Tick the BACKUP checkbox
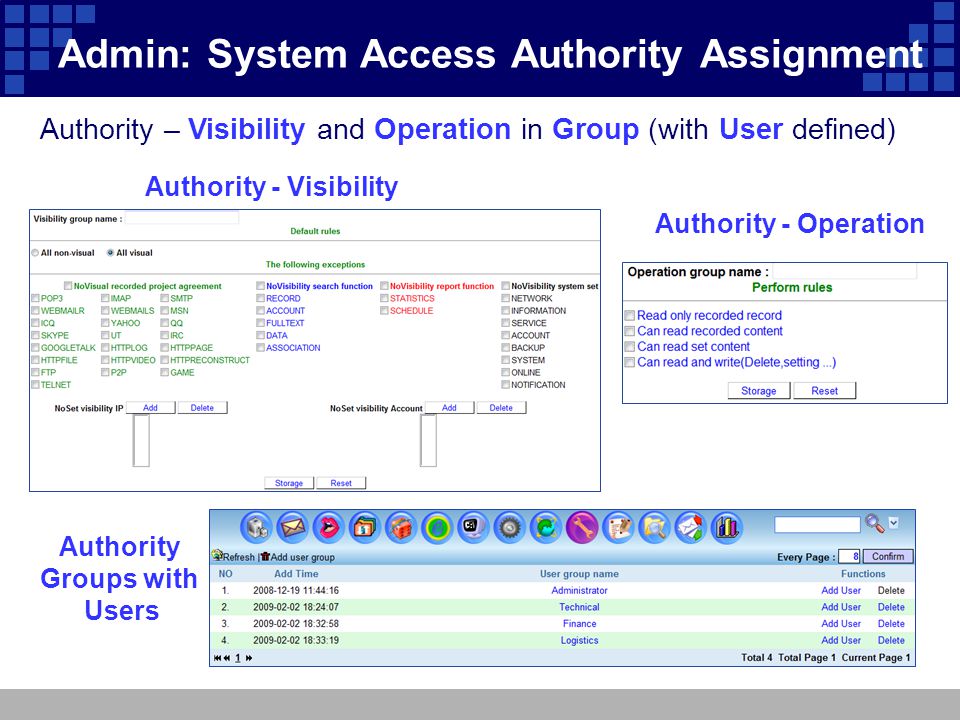 506,348
